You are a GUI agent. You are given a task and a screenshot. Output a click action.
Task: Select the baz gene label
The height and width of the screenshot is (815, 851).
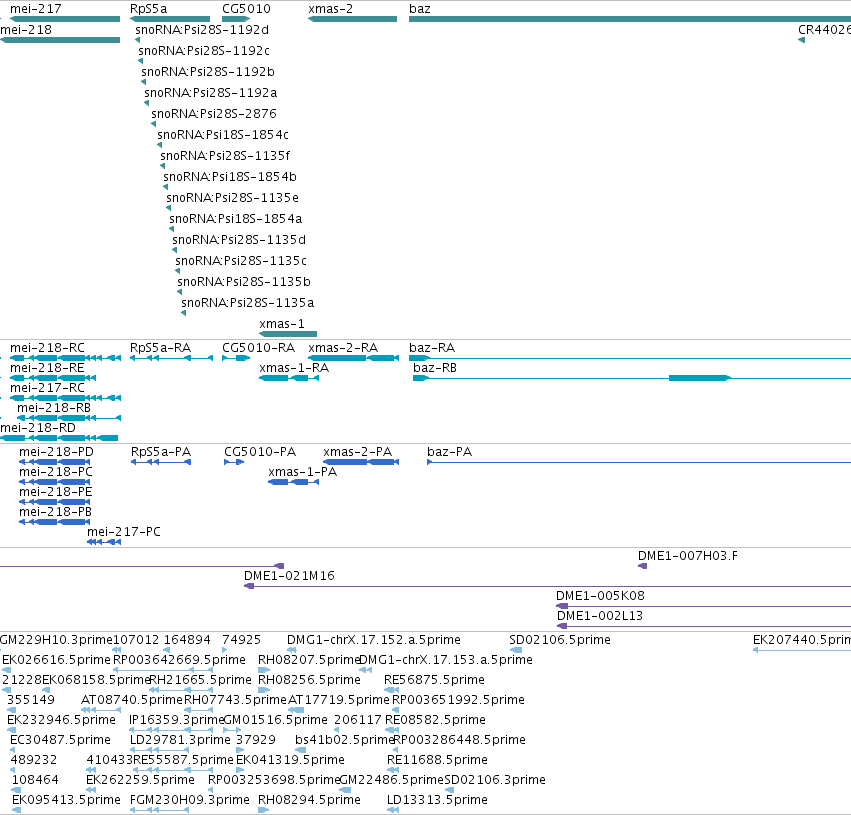(x=420, y=9)
